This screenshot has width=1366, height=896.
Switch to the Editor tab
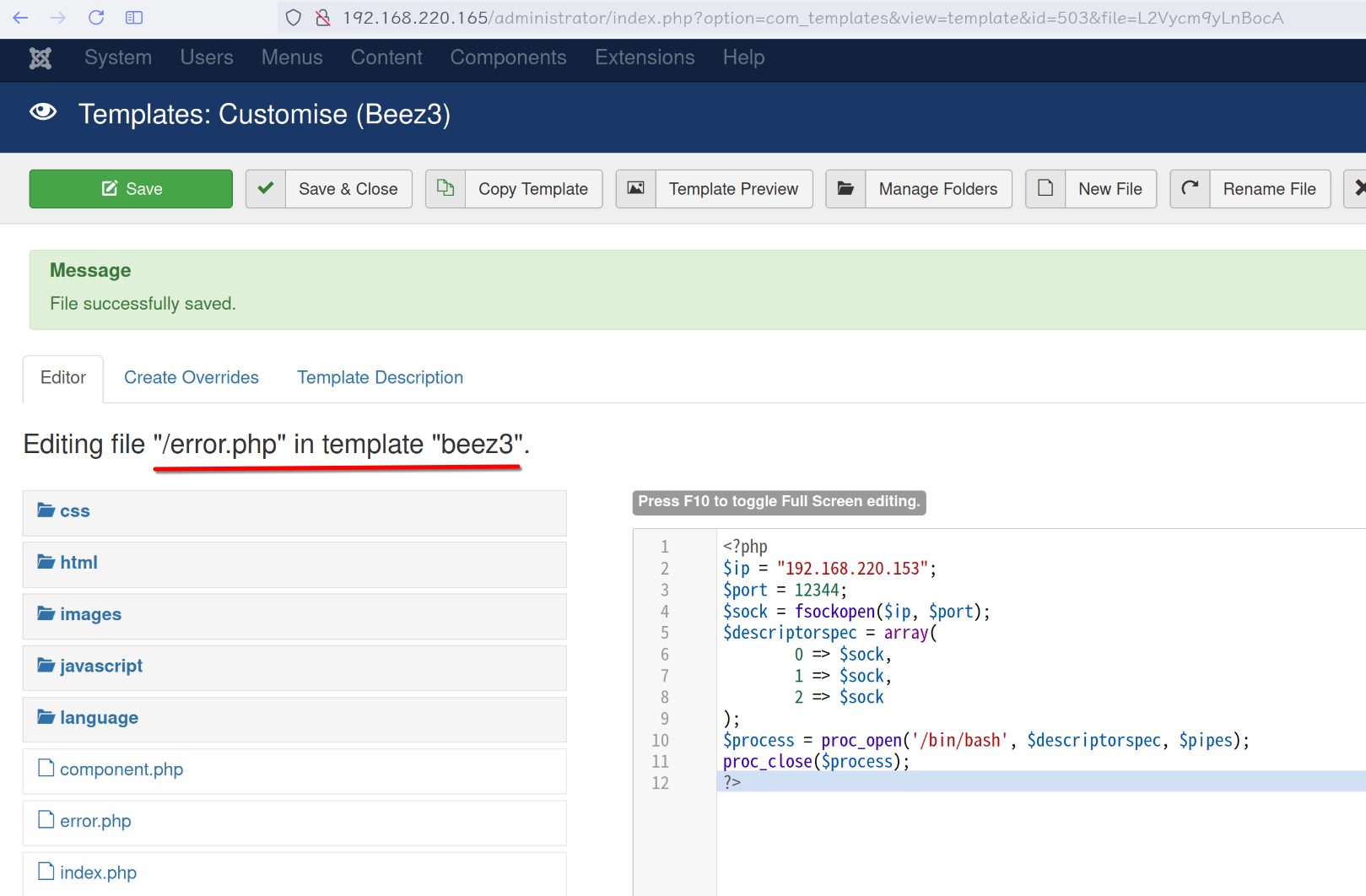click(63, 378)
